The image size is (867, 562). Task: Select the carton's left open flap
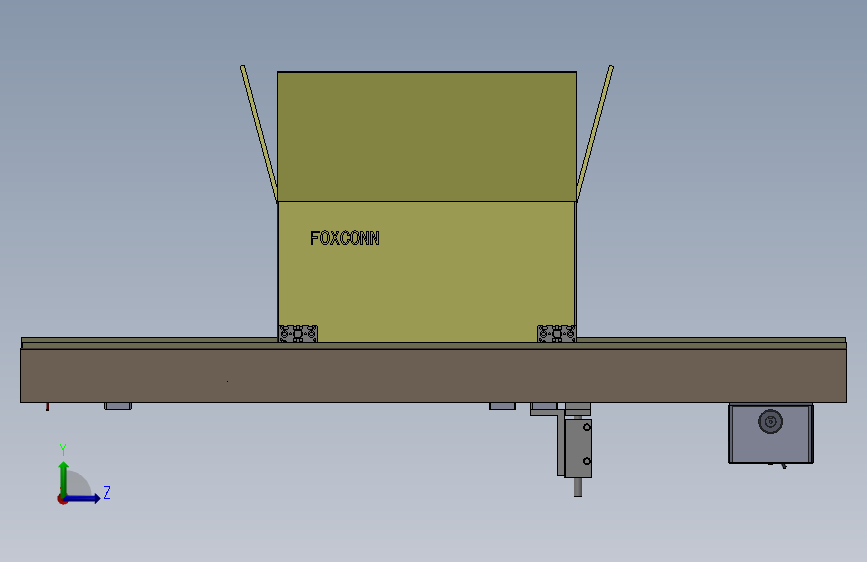click(x=259, y=133)
